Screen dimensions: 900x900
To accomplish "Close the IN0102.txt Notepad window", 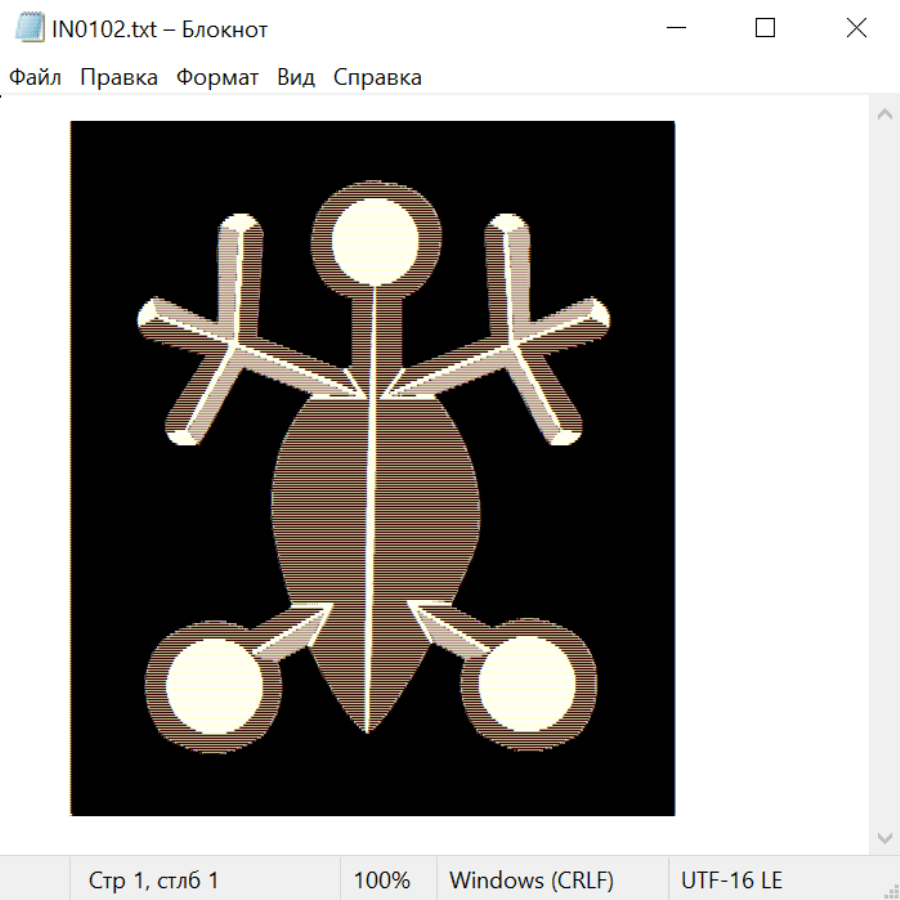I will [856, 29].
